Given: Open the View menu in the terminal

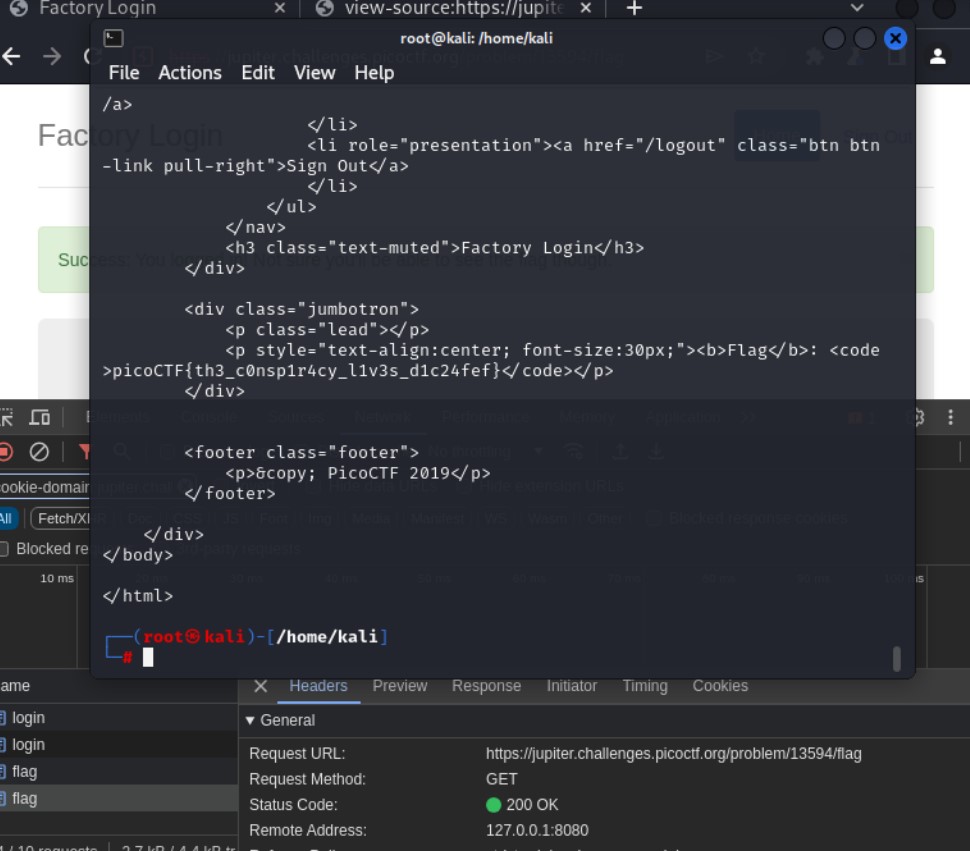Looking at the screenshot, I should click(314, 73).
